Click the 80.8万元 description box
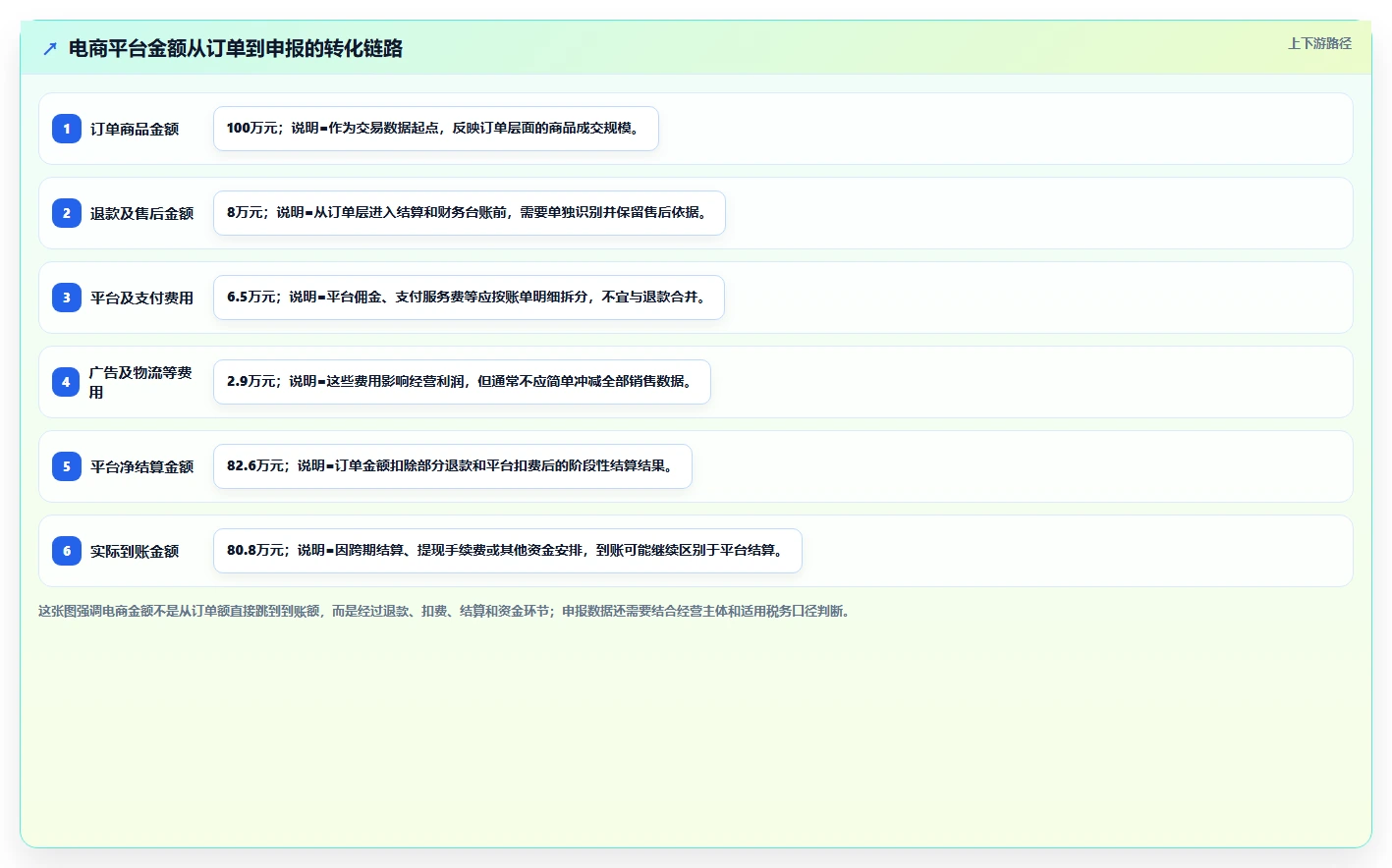This screenshot has width=1392, height=868. tap(508, 551)
